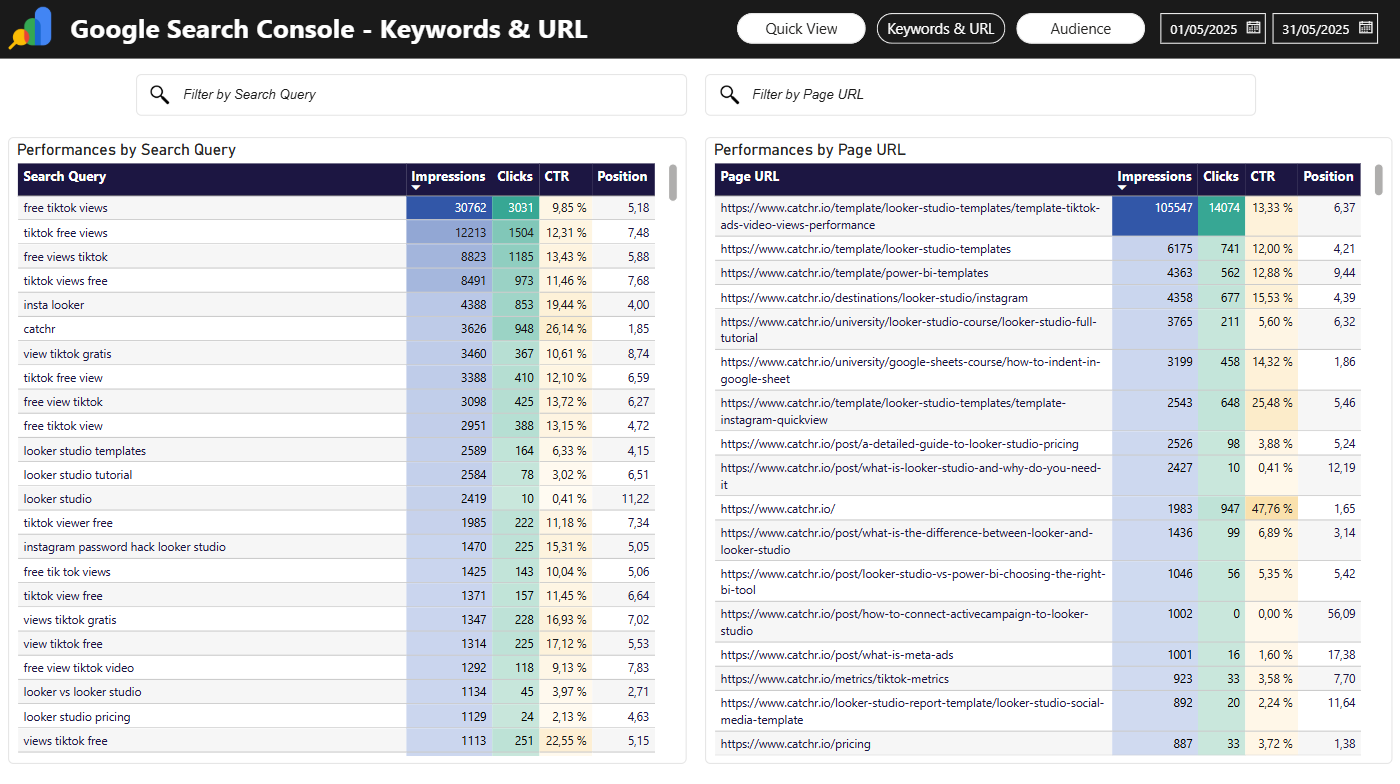Click sort arrow under Search Query Impressions header
The image size is (1400, 784).
click(416, 188)
